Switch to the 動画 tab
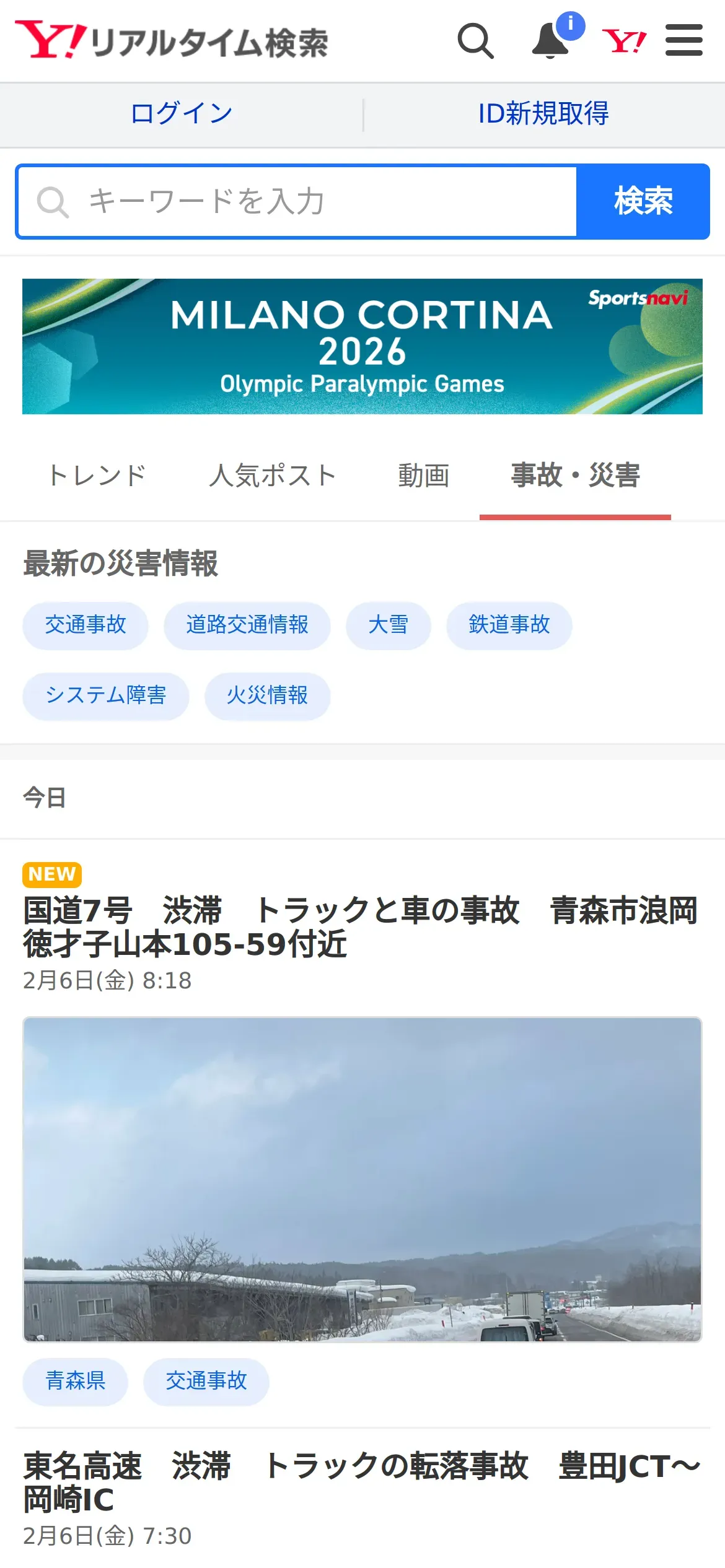Screen dimensions: 725x1568 (424, 476)
